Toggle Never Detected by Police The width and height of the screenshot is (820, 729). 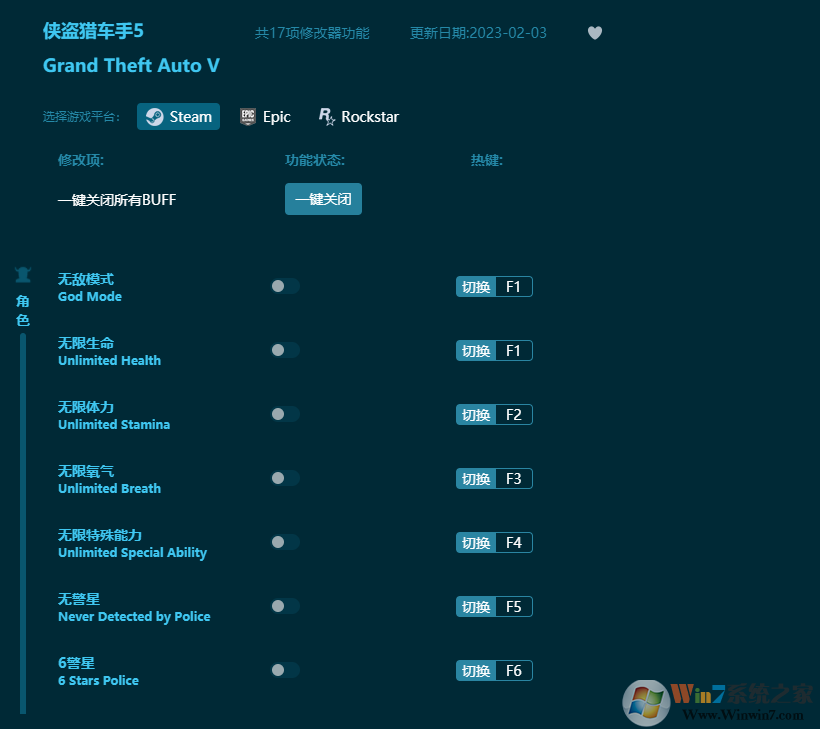point(285,606)
